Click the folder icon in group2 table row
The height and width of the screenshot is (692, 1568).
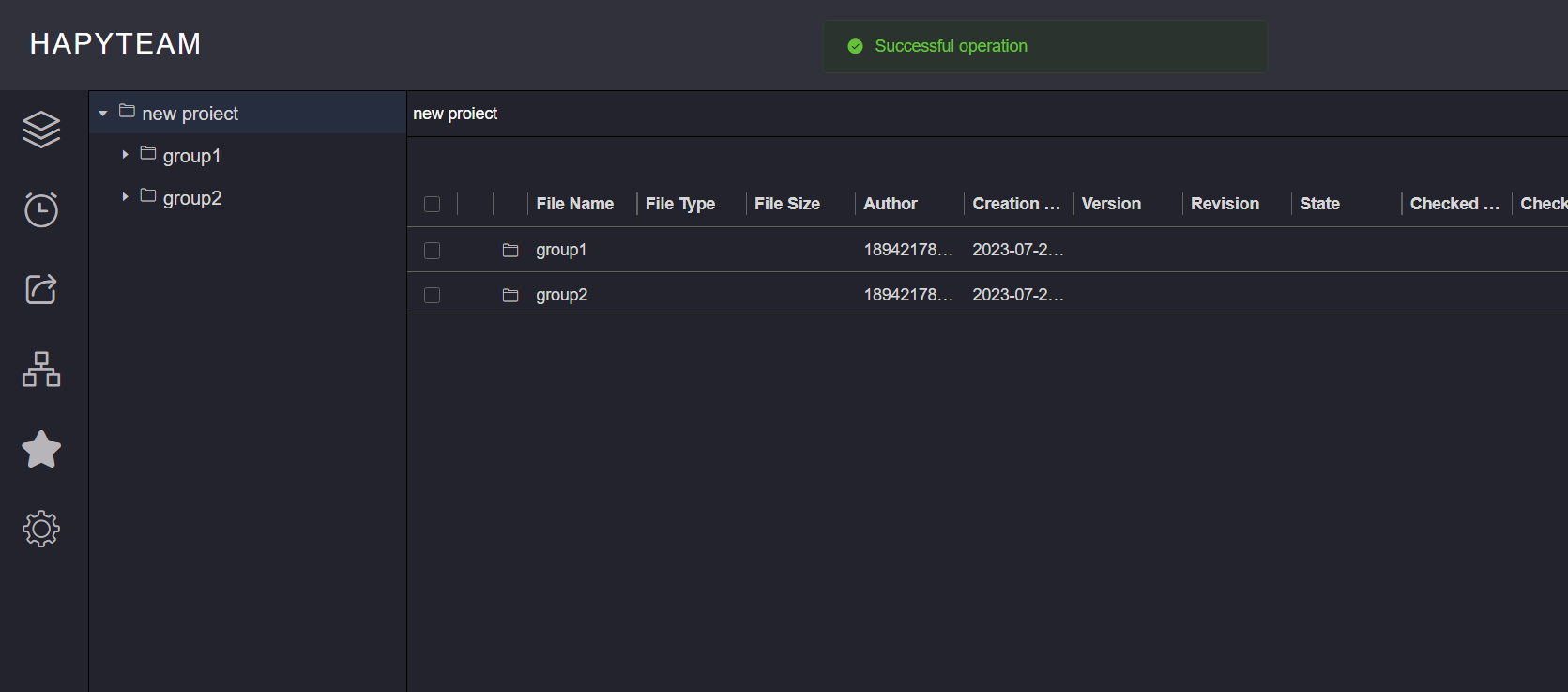click(x=510, y=295)
